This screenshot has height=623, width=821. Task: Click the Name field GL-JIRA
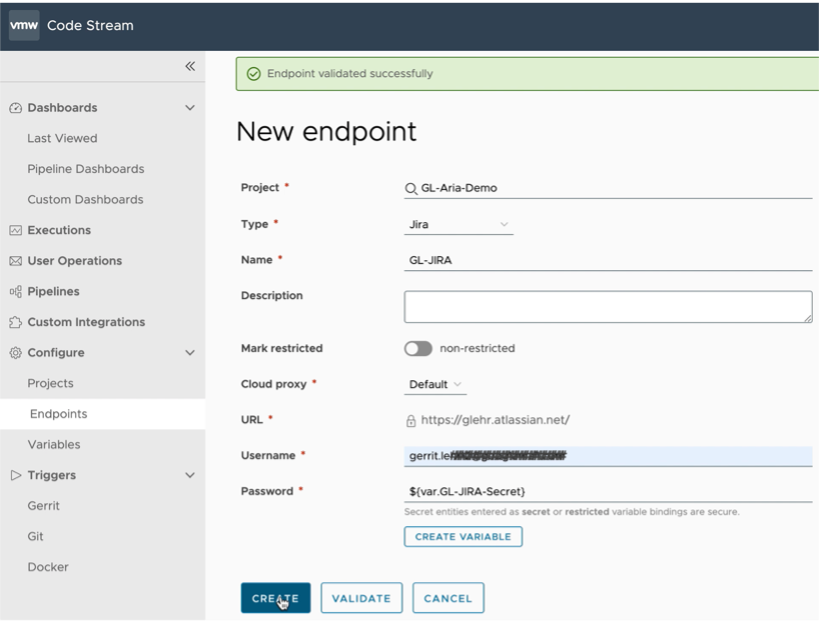(x=608, y=261)
